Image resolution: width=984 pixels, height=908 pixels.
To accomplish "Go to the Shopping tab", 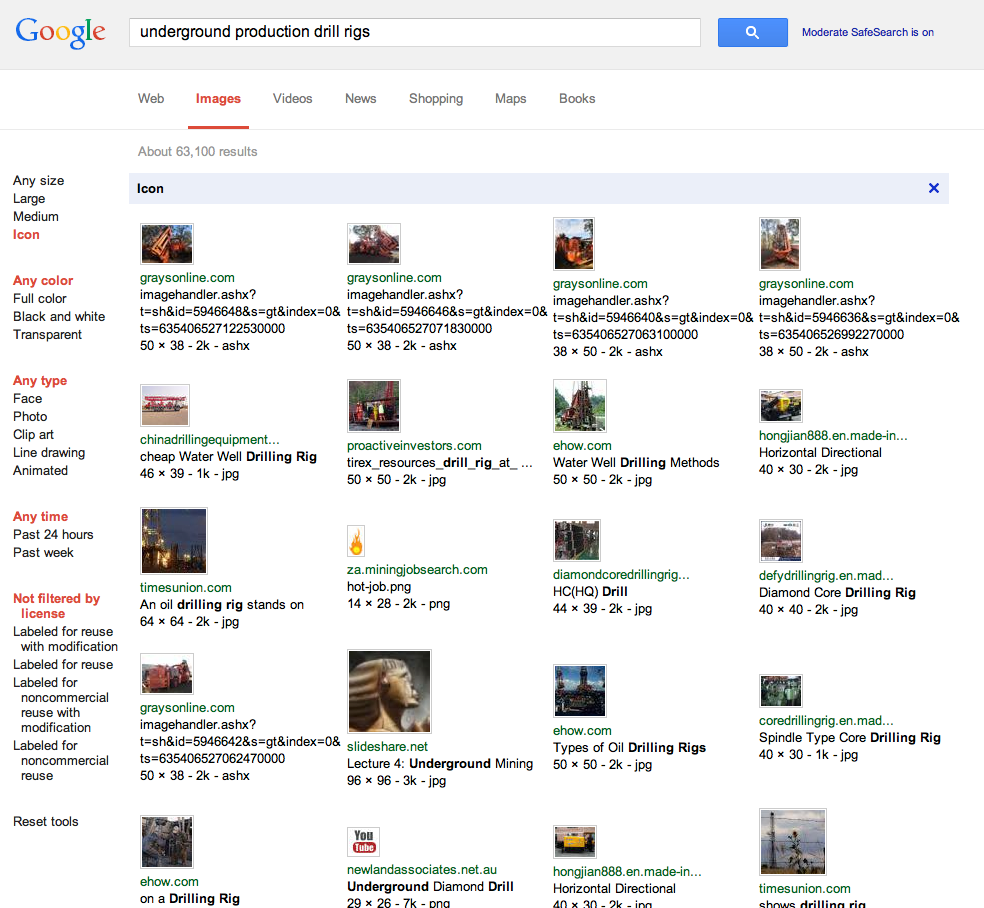I will [x=436, y=99].
